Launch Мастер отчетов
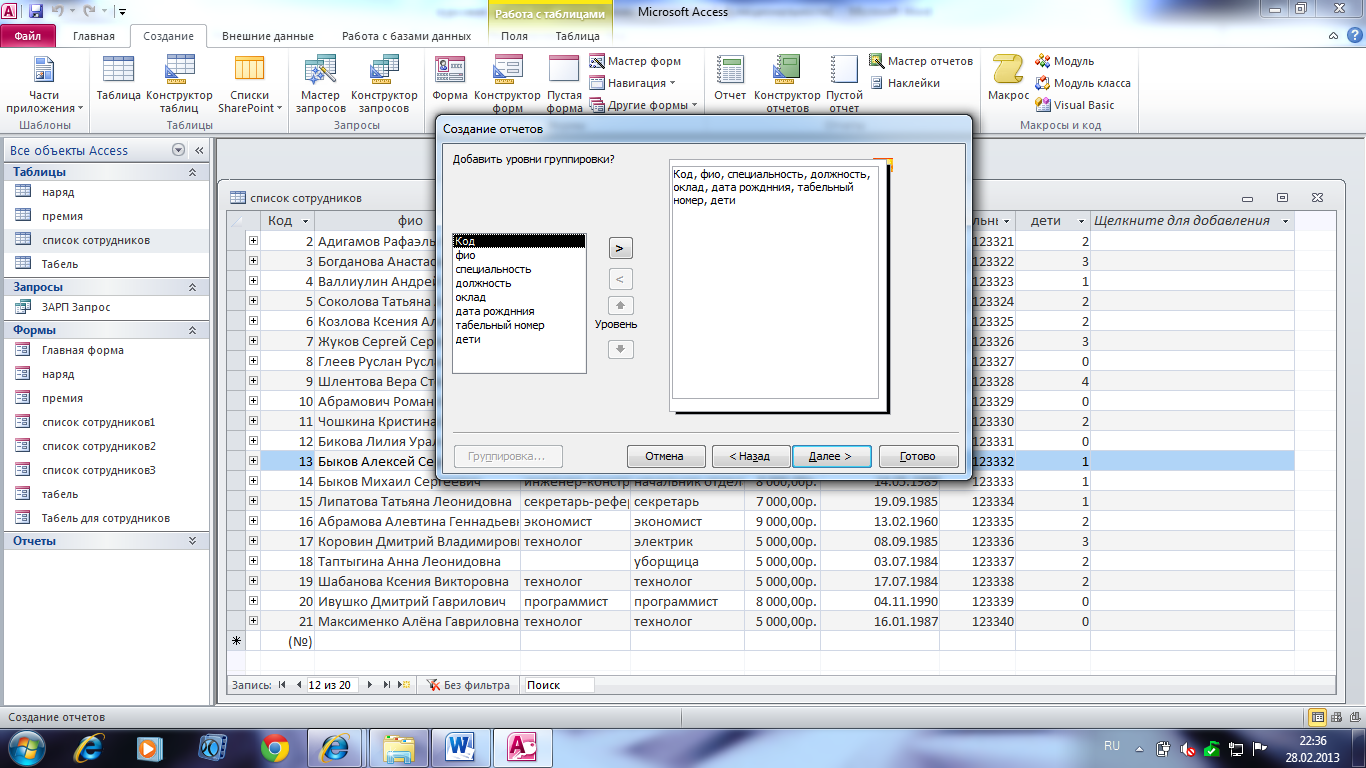The image size is (1366, 768). [921, 61]
